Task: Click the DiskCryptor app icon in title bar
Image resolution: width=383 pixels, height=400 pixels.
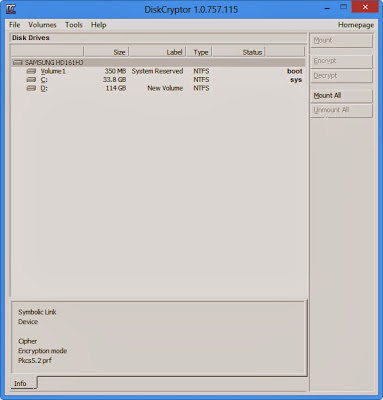Action: 11,9
